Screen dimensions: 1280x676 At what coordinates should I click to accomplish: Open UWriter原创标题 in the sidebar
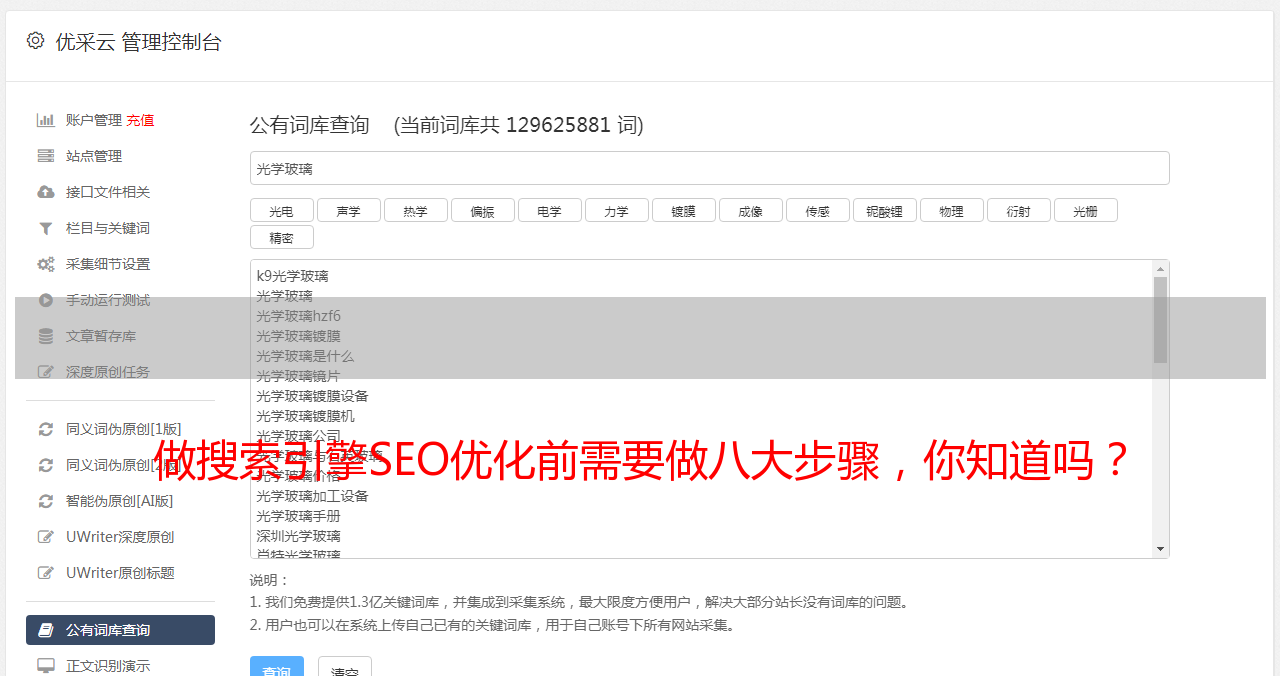(x=120, y=573)
